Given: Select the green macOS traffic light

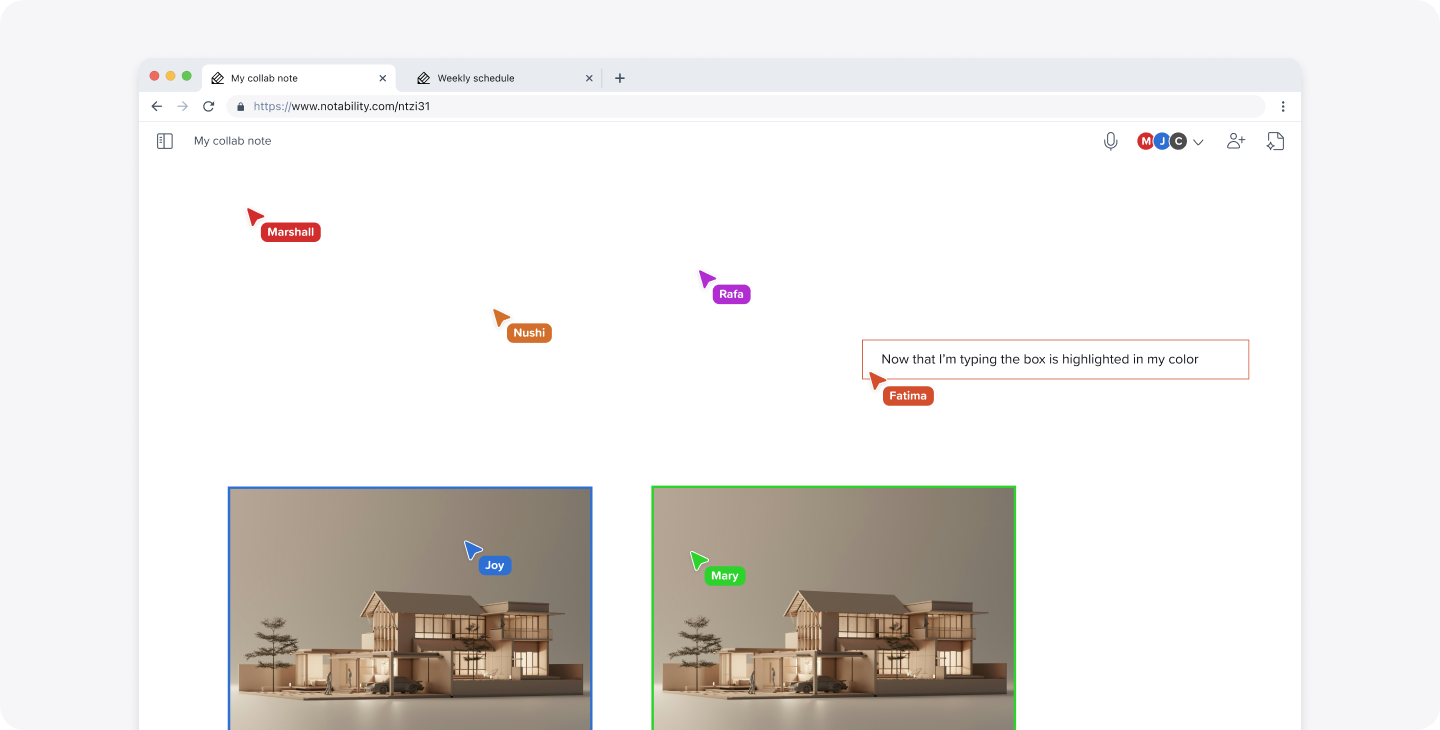Looking at the screenshot, I should click(x=187, y=74).
